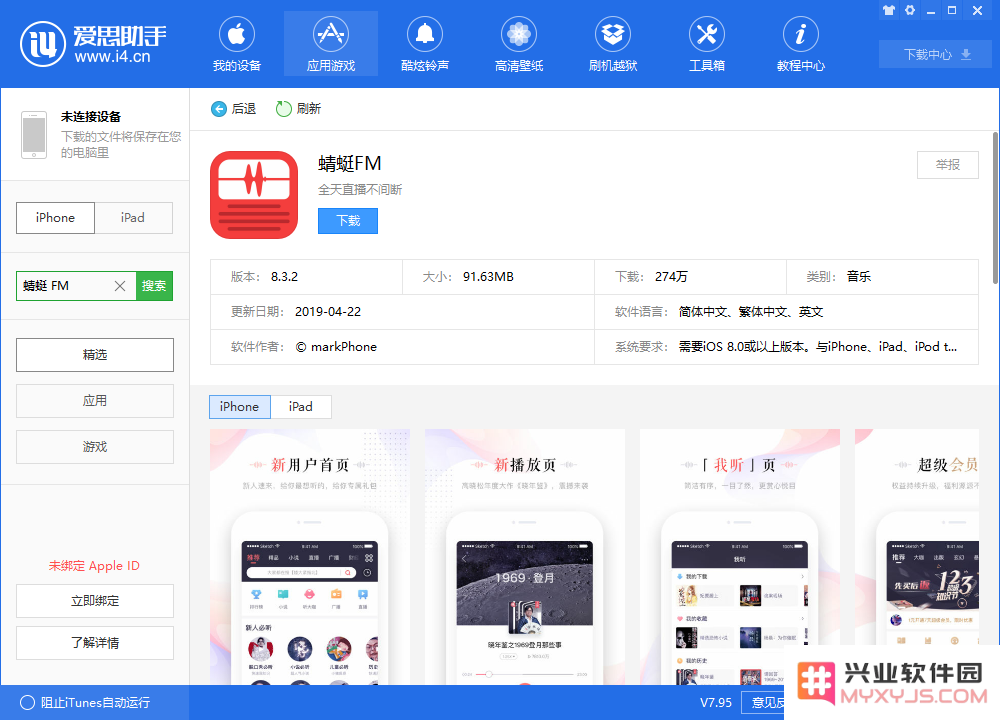Image resolution: width=1000 pixels, height=720 pixels.
Task: Open the 新用户首页 screenshot
Action: 310,557
